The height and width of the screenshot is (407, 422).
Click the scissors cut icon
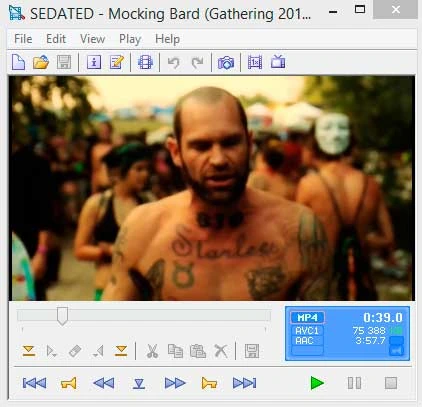(152, 351)
